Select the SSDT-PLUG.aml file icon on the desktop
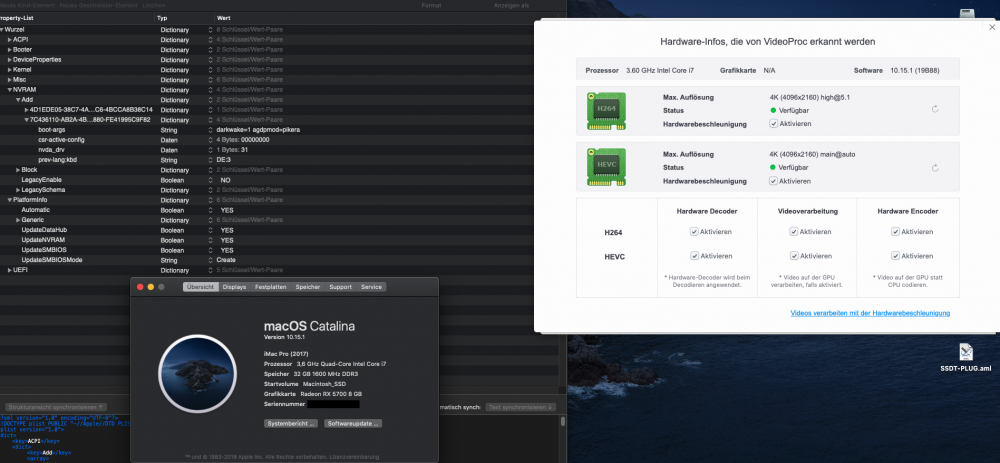The width and height of the screenshot is (1000, 463). coord(966,351)
